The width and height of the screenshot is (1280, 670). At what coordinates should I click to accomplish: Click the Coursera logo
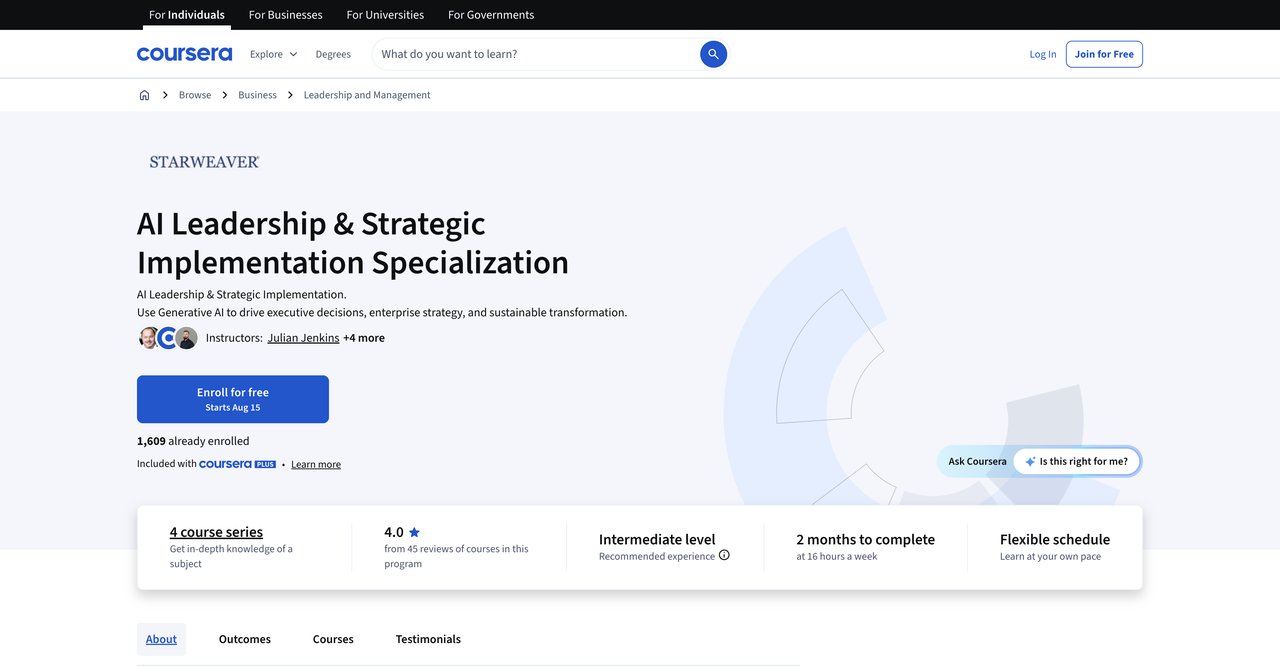(x=184, y=54)
